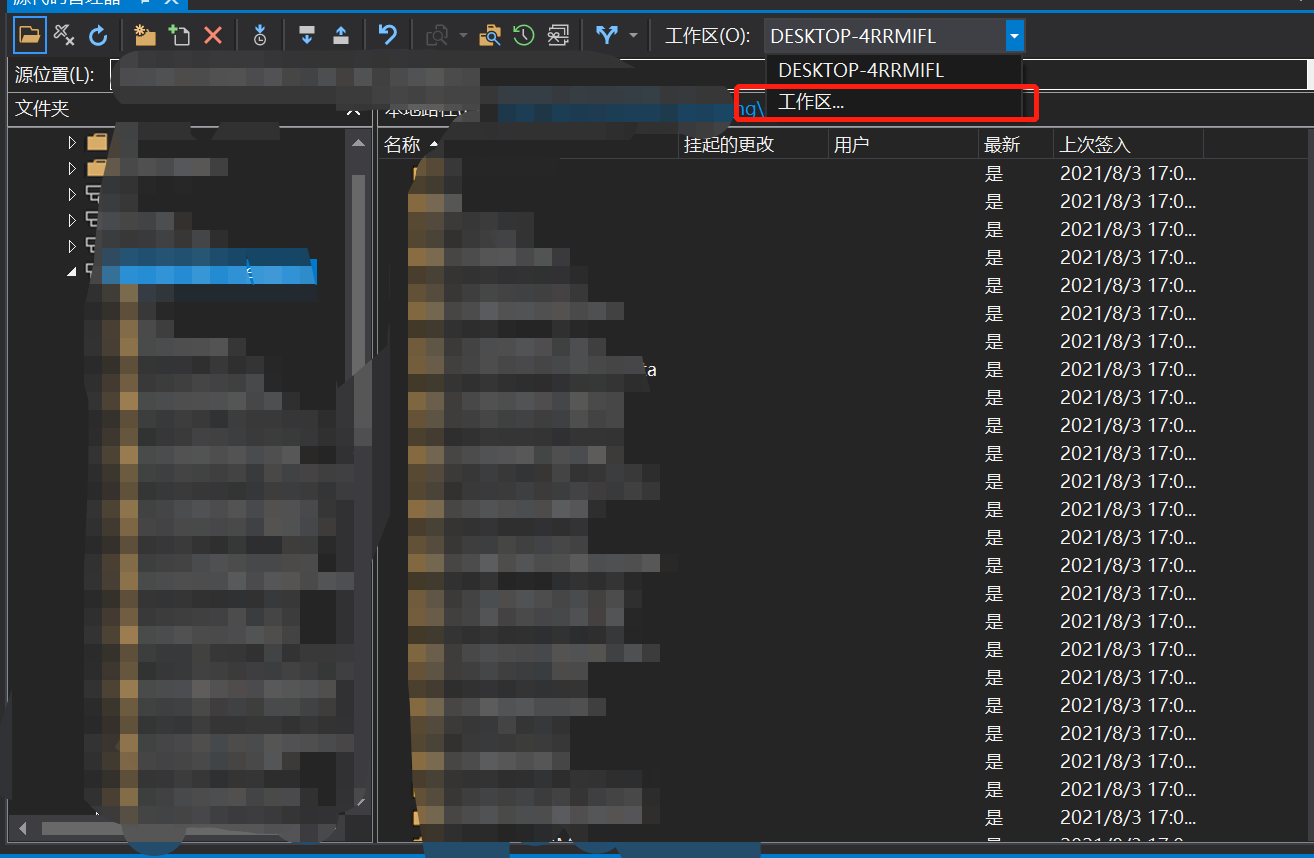Screen dimensions: 1314x858
Task: Open the compare icon's dropdown arrow
Action: [x=463, y=36]
